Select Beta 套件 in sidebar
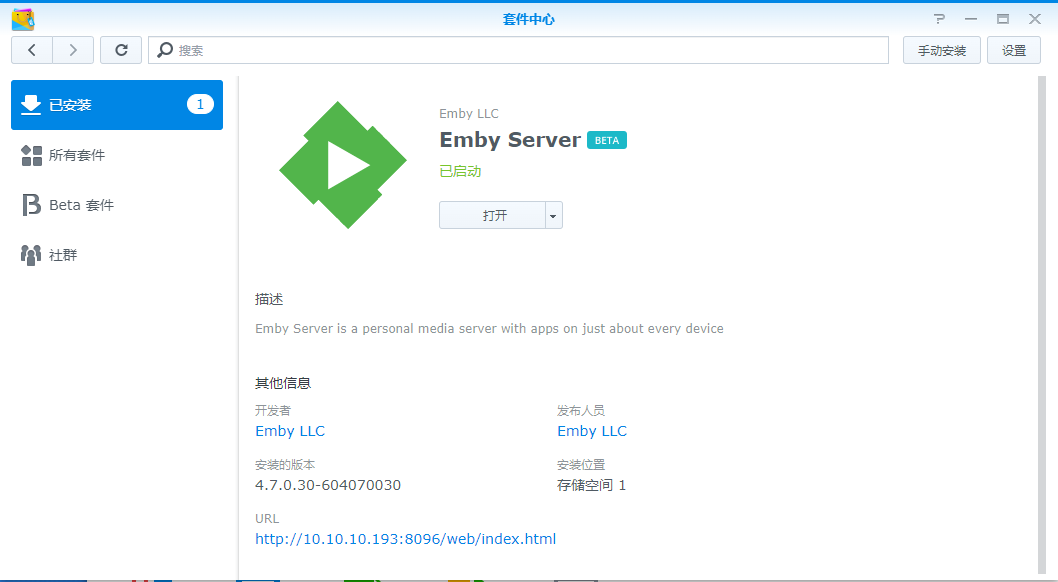This screenshot has width=1058, height=582. [x=117, y=205]
